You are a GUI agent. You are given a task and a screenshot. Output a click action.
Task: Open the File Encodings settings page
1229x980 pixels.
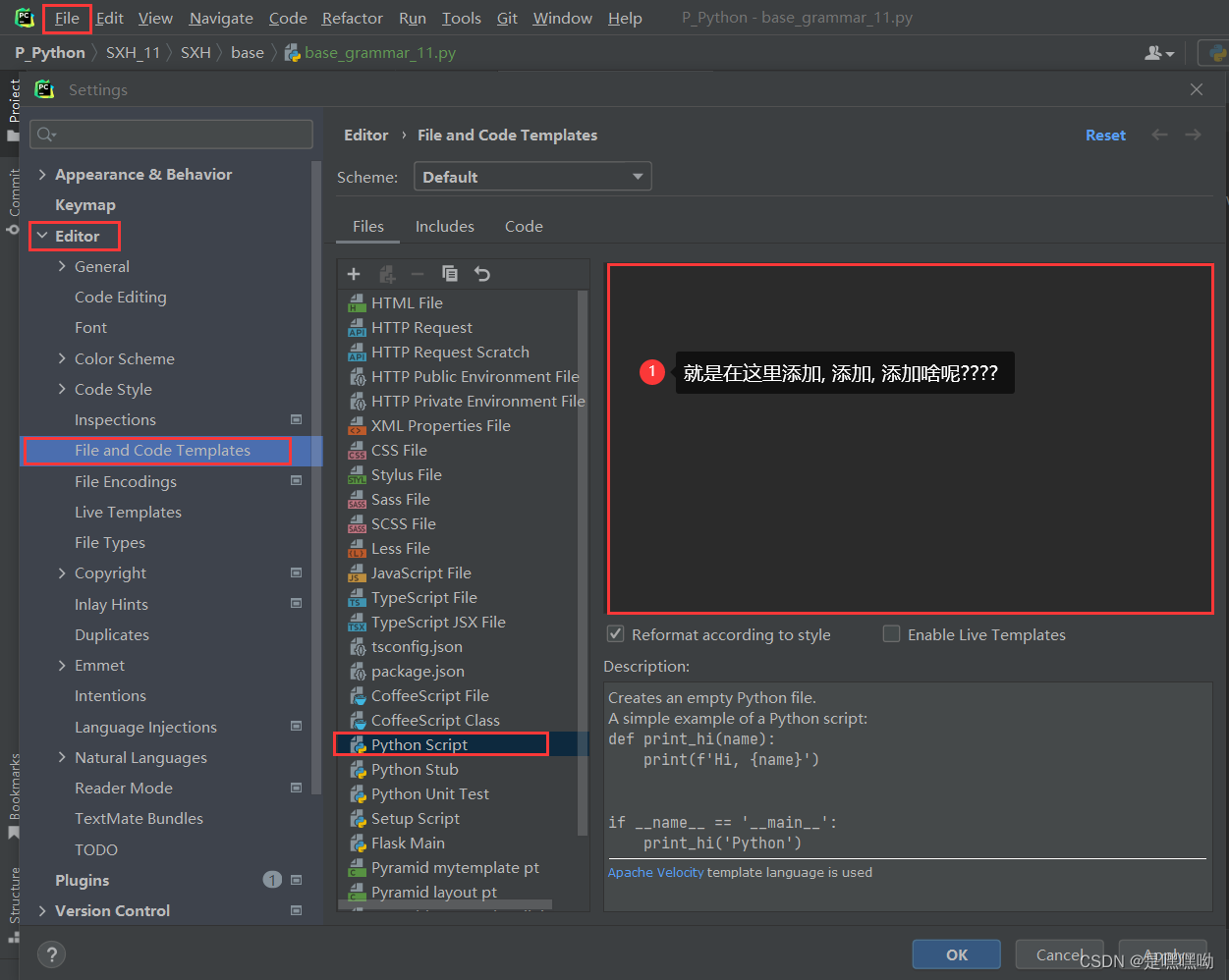[126, 481]
